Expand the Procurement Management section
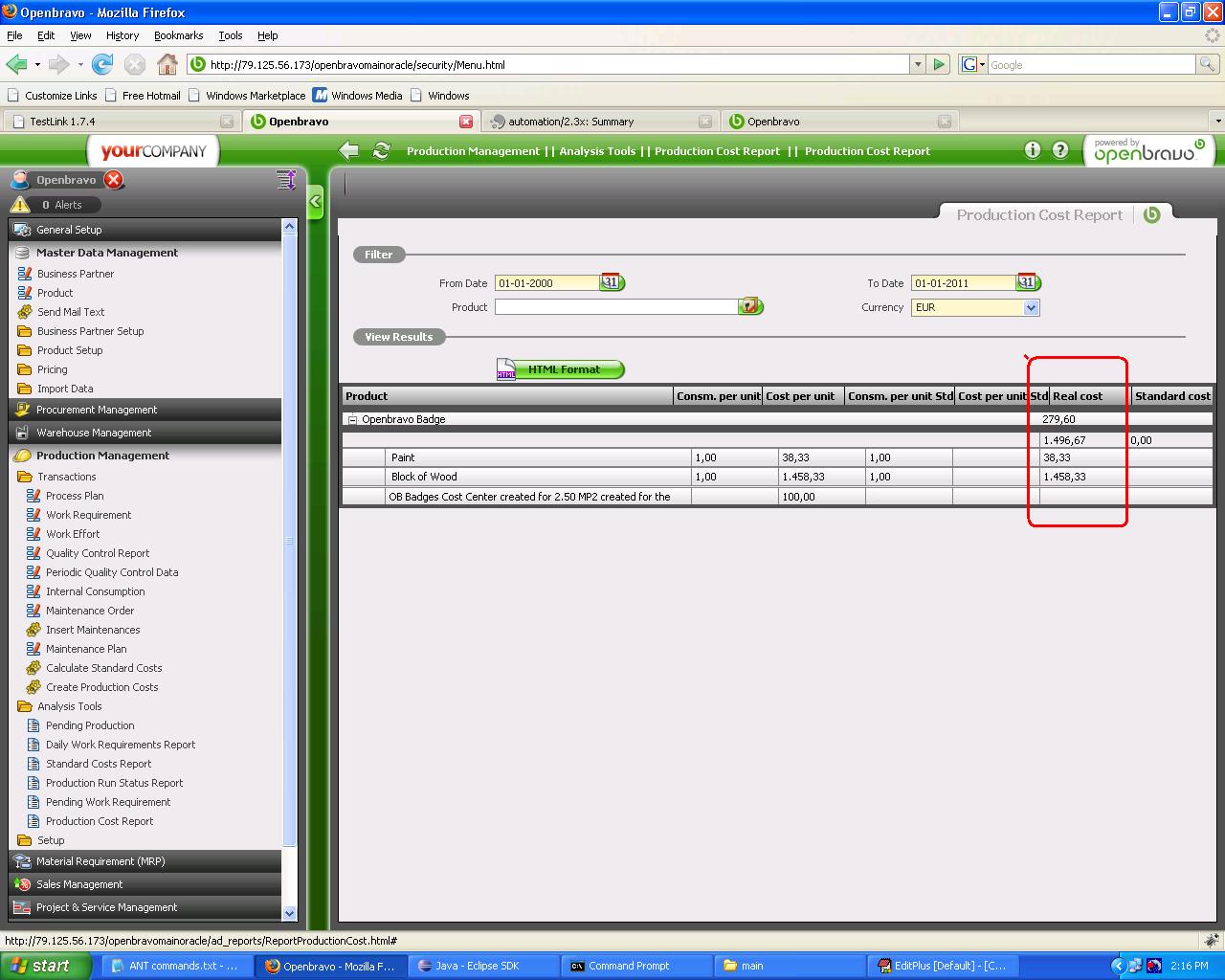This screenshot has height=980, width=1225. [x=97, y=410]
